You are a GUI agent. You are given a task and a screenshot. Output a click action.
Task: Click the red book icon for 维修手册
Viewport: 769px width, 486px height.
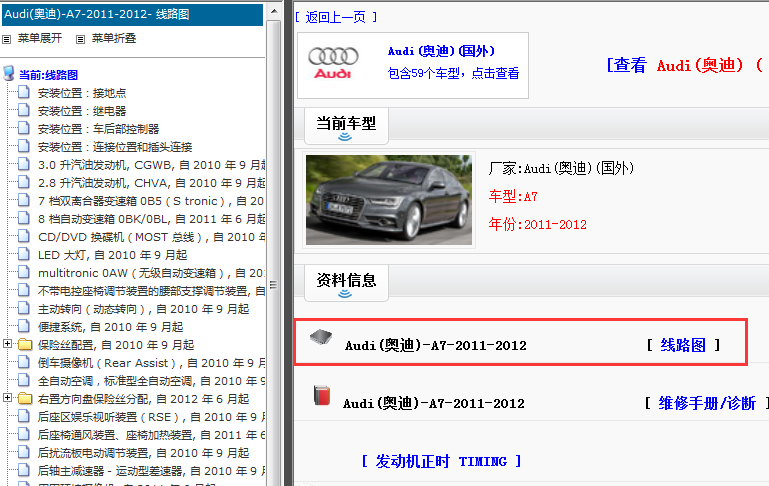321,395
